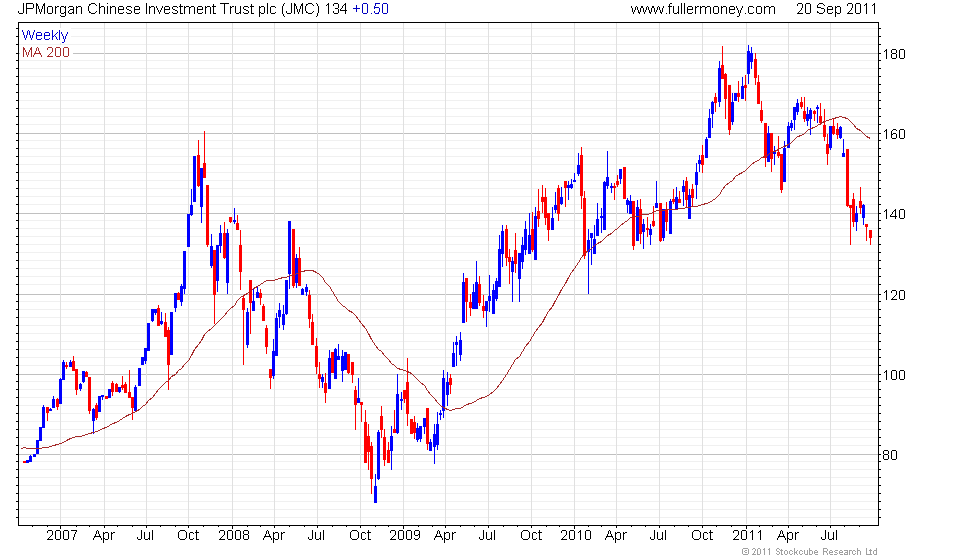Click the Apr label following 2011
Screen dimensions: 960x560
787,536
